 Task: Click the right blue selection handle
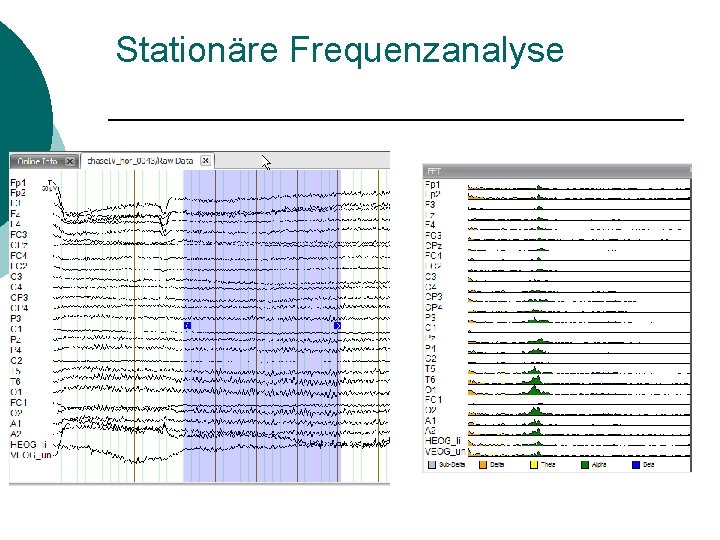pos(338,326)
